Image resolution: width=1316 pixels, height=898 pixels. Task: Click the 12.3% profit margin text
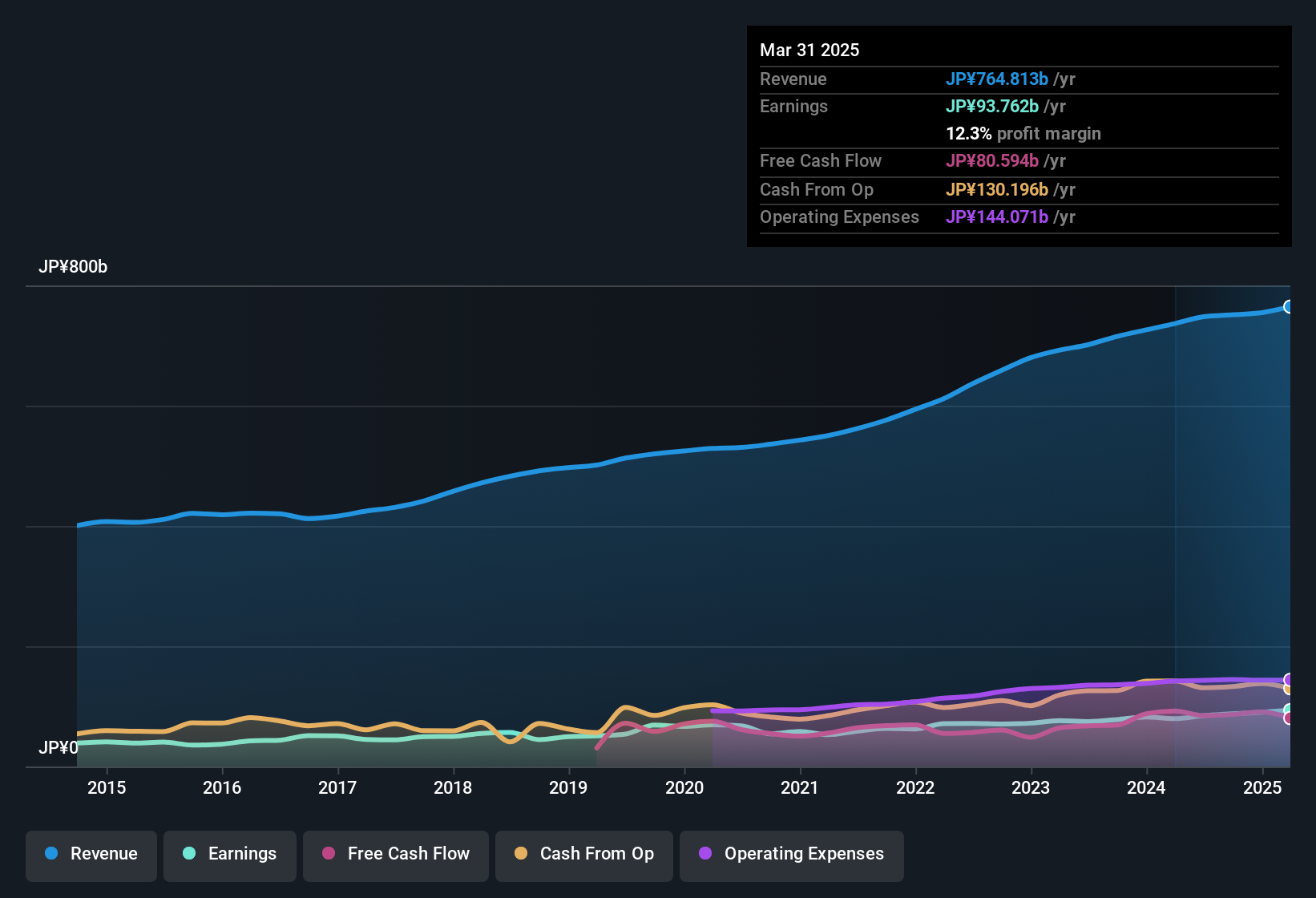pos(1023,134)
